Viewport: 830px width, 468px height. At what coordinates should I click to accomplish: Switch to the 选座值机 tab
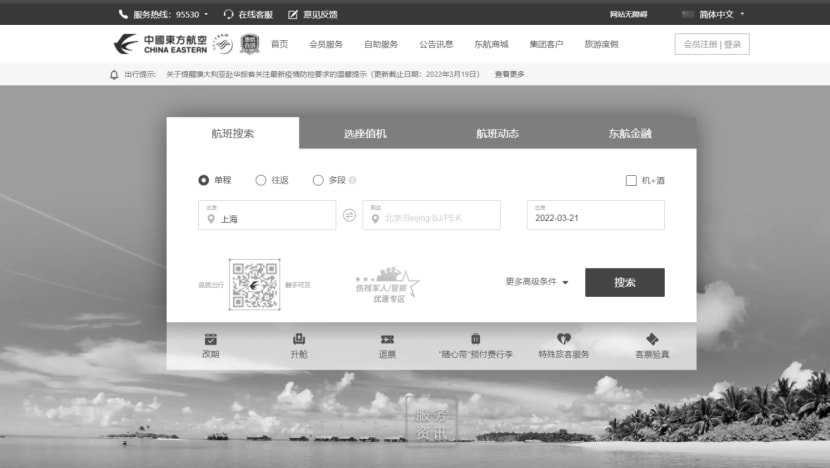(x=365, y=133)
